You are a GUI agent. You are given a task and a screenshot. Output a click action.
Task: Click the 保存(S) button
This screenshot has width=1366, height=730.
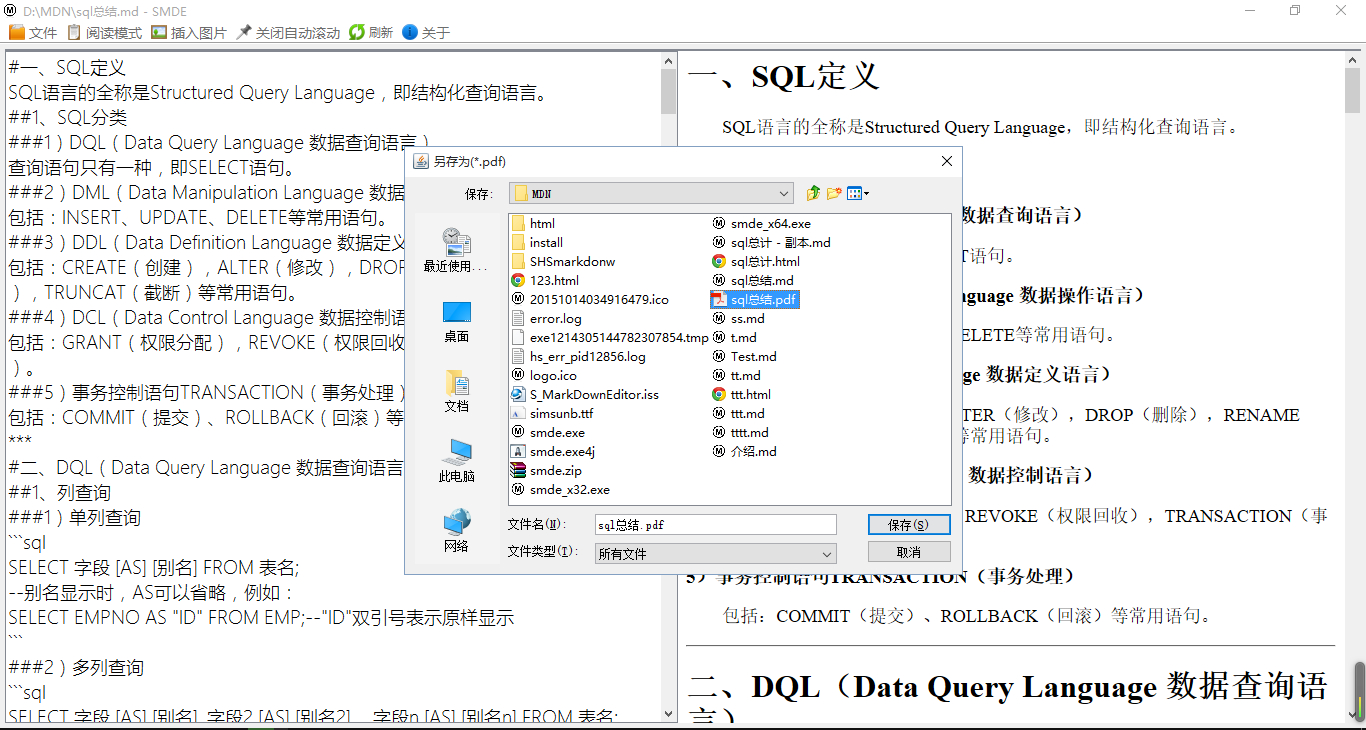(908, 524)
